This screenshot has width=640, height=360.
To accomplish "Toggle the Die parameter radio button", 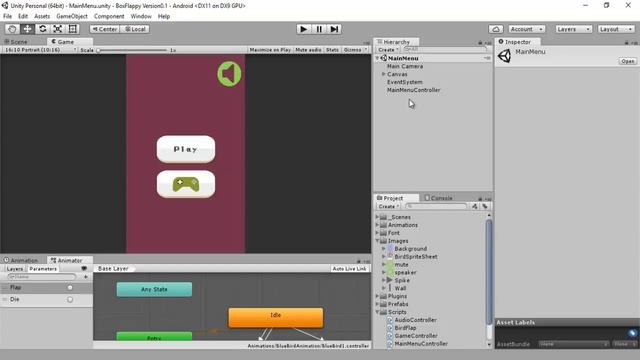I will coord(70,300).
